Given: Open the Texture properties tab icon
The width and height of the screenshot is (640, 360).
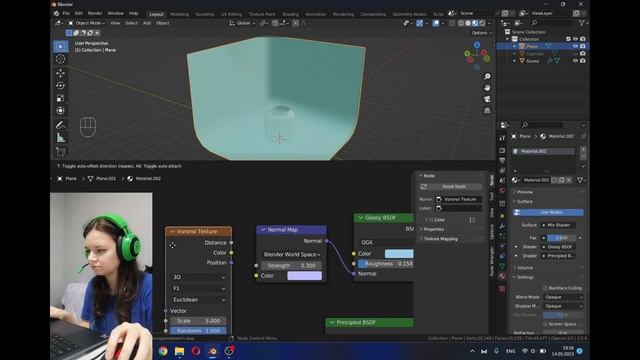Looking at the screenshot, I should [x=502, y=289].
